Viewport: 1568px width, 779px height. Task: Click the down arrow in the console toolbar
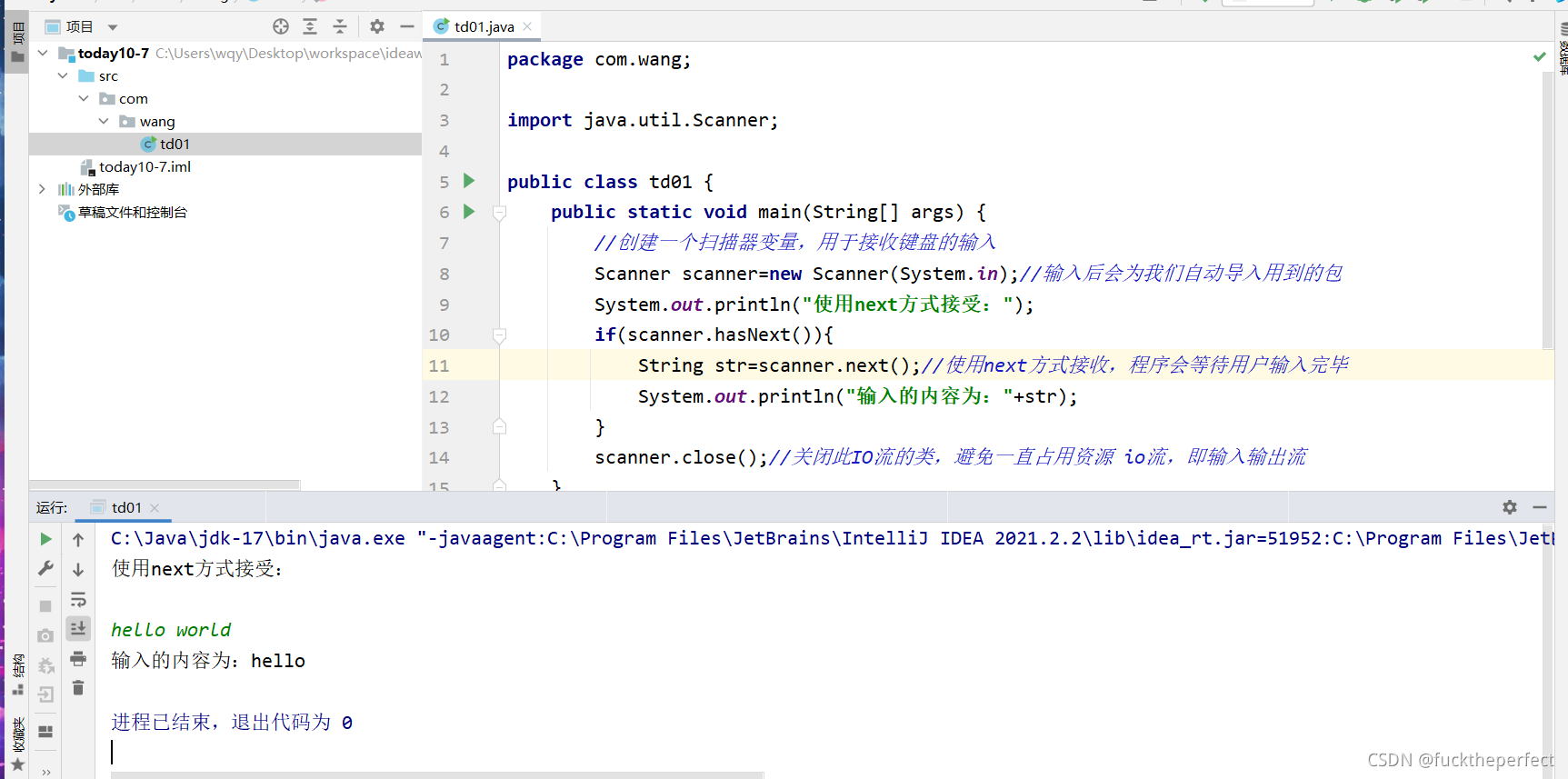(x=78, y=570)
